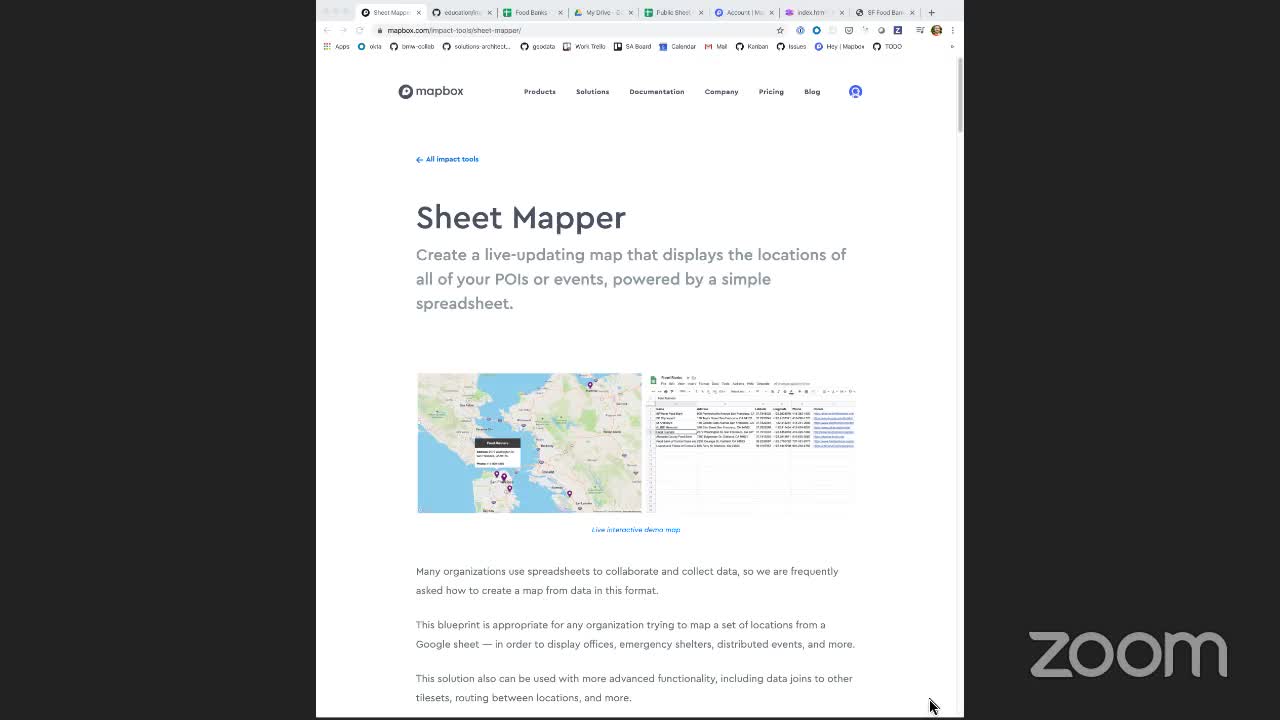Open the Mail bookmark
This screenshot has height=720, width=1280.
coord(716,46)
